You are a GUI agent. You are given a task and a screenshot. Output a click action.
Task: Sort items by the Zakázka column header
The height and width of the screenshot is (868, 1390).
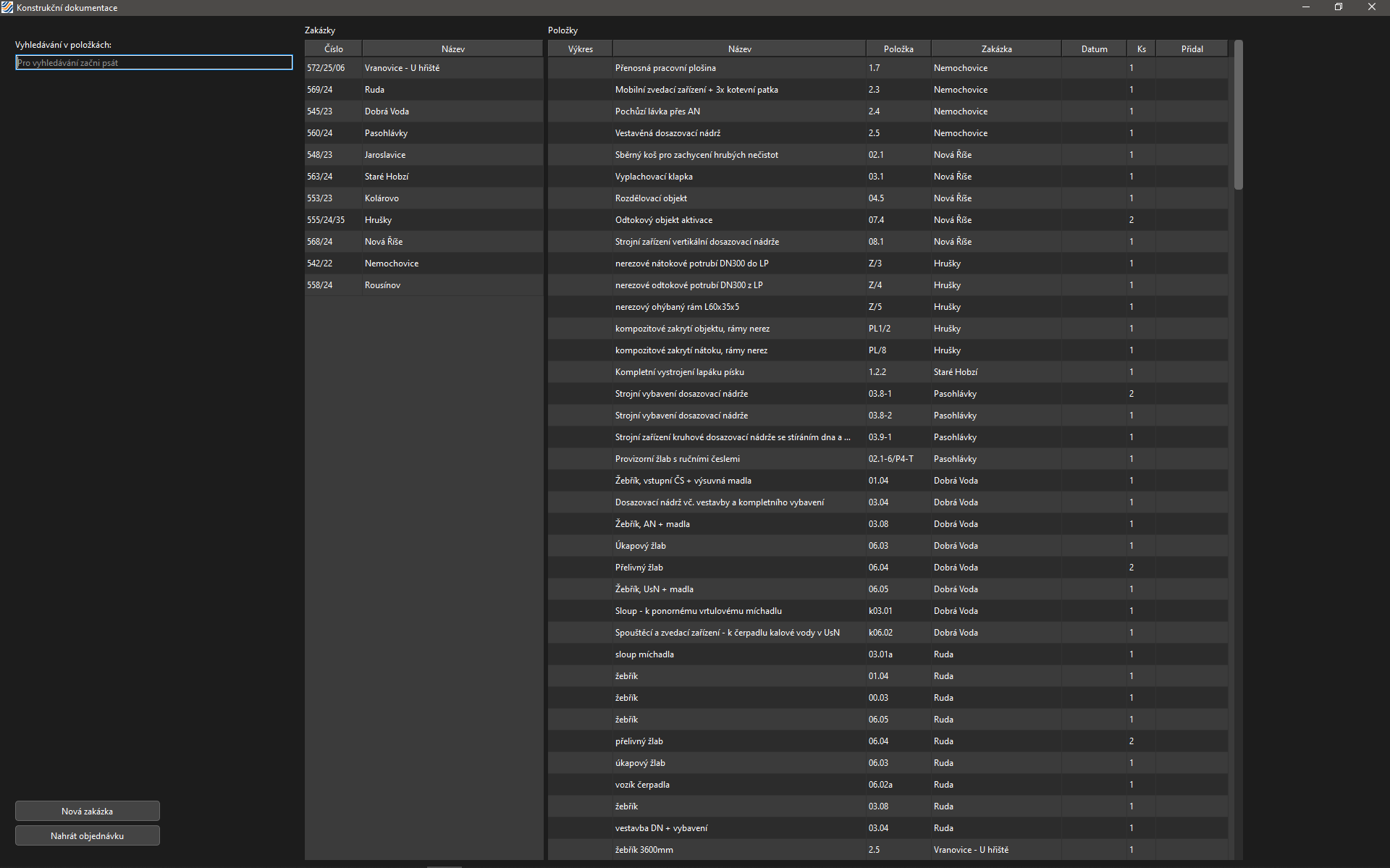point(995,48)
